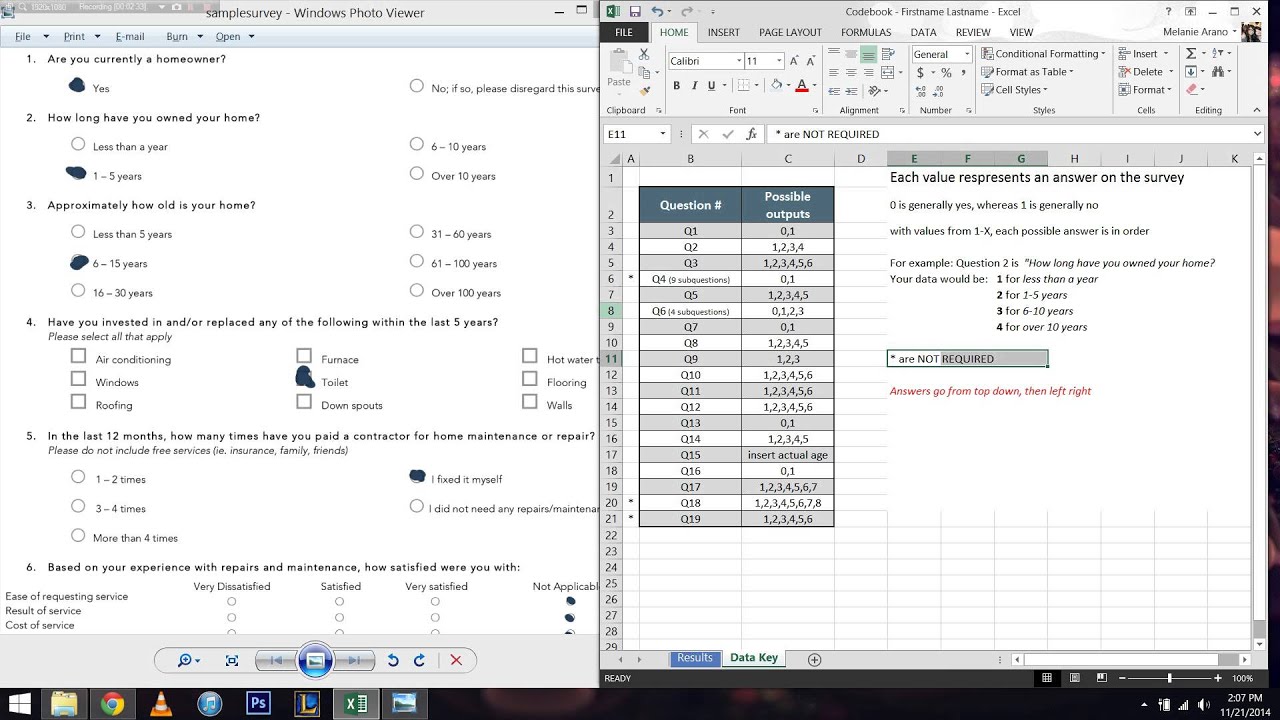The height and width of the screenshot is (720, 1280).
Task: Click the FILE button in Excel
Action: [x=624, y=32]
